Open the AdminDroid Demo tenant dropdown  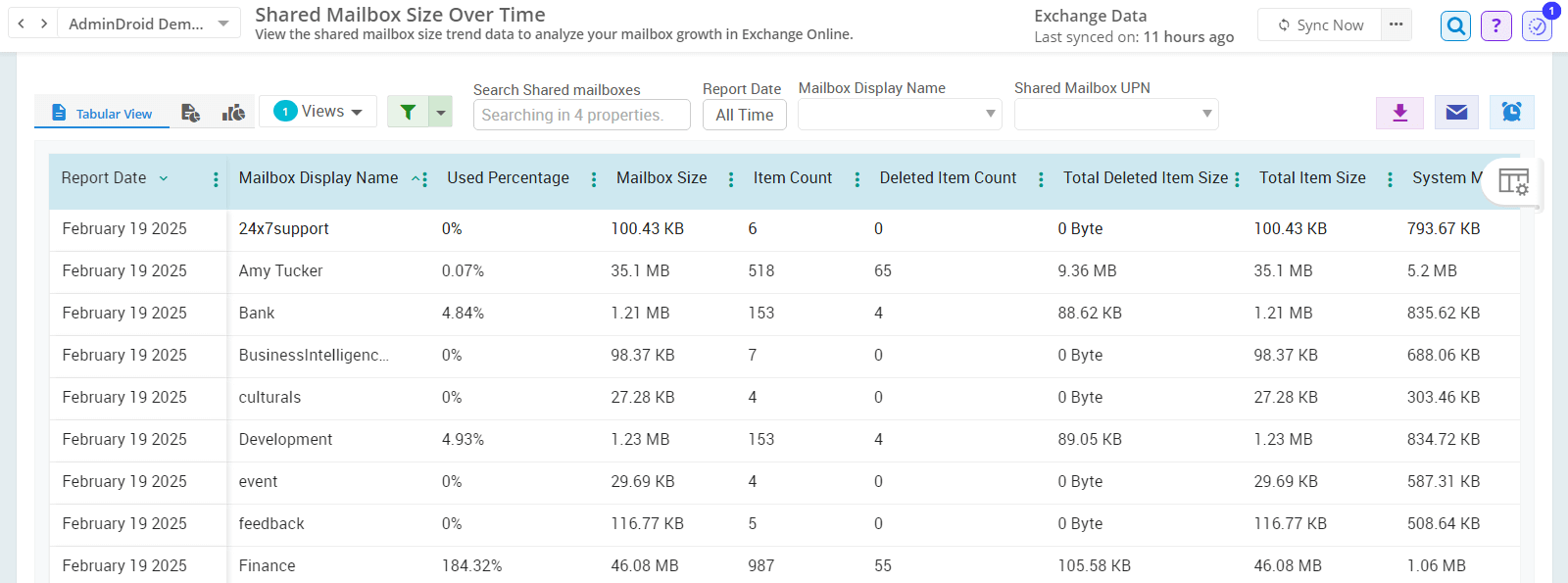click(x=148, y=24)
